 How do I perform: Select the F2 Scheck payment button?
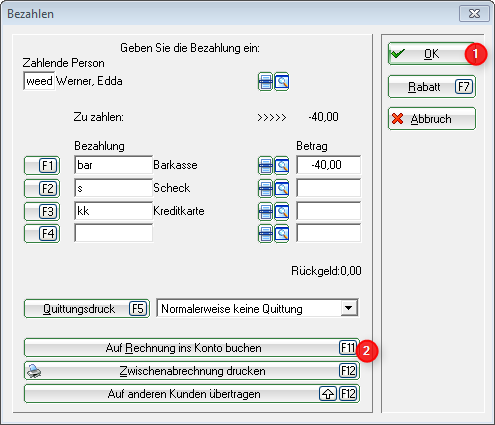pos(42,188)
